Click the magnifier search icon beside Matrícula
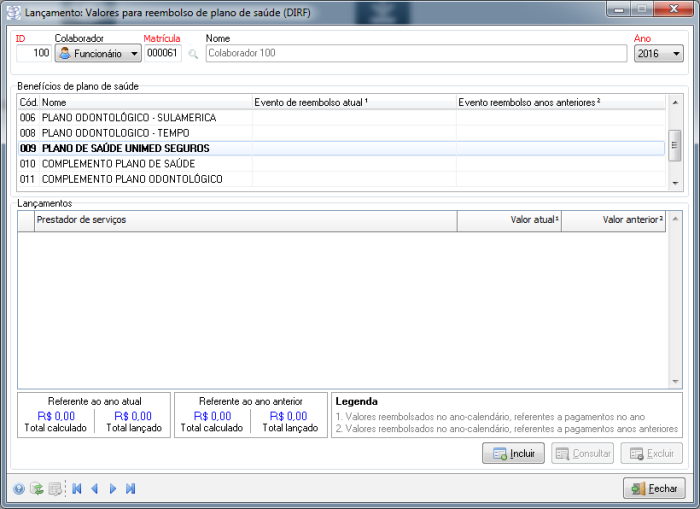The height and width of the screenshot is (509, 700). tap(194, 54)
